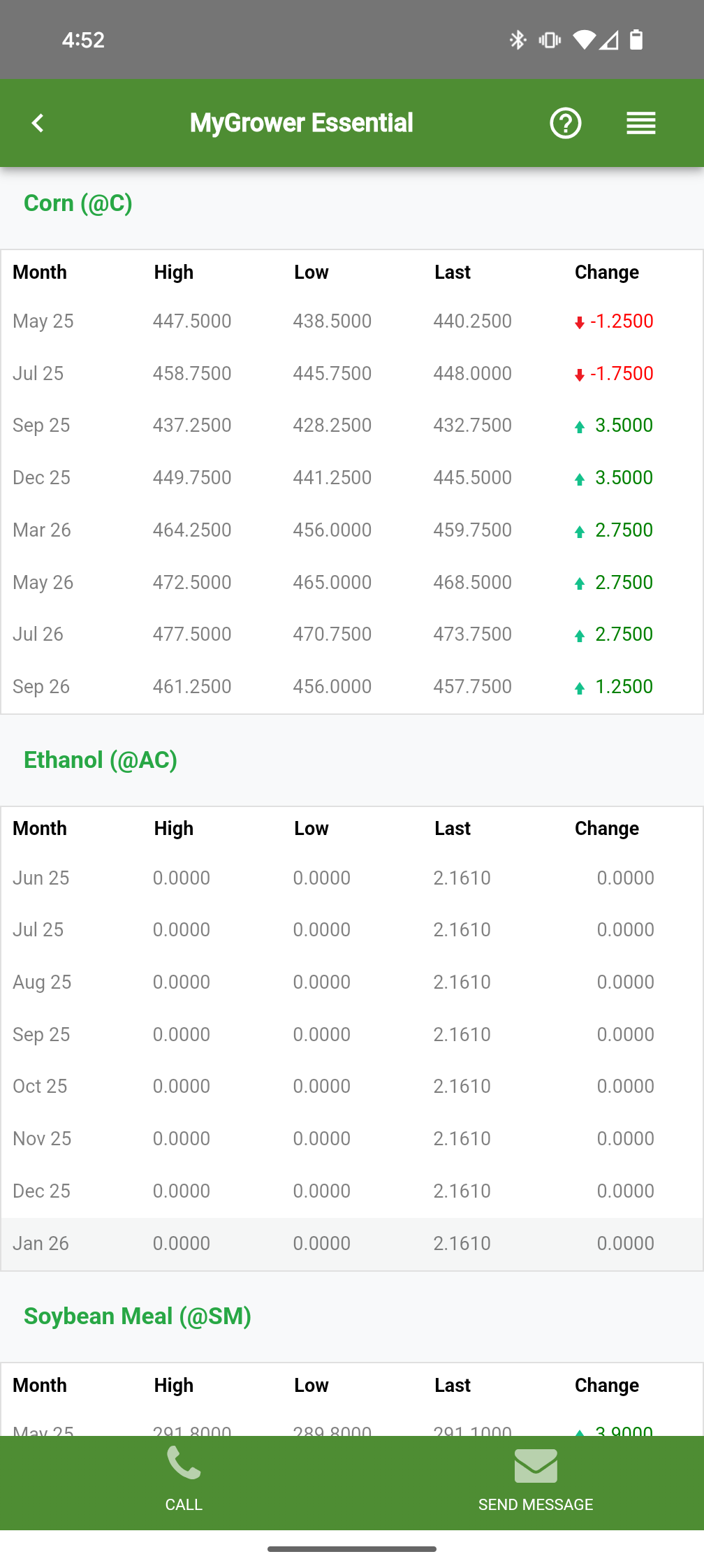The image size is (704, 1568).
Task: Select last value 2.1610 in Ethanol Jan 26 row
Action: tap(462, 1243)
